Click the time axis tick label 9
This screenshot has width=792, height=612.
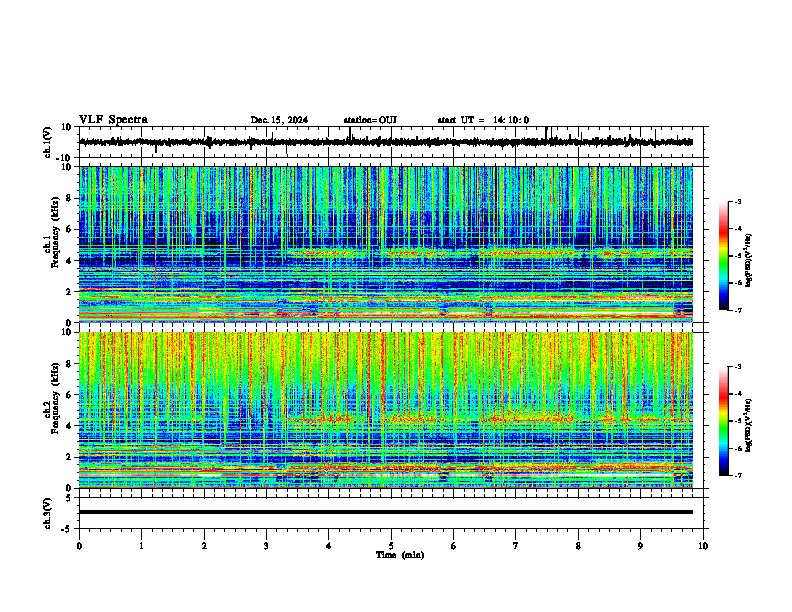tap(640, 546)
